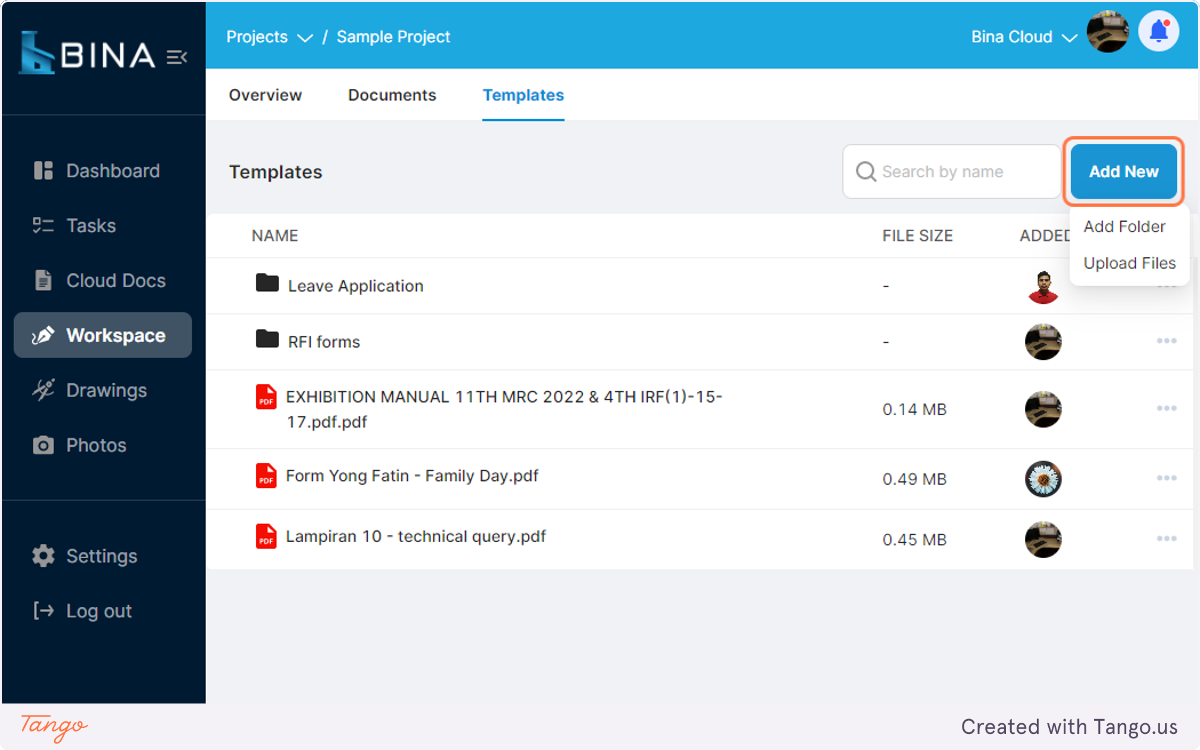Click the search magnifier icon

click(x=866, y=172)
